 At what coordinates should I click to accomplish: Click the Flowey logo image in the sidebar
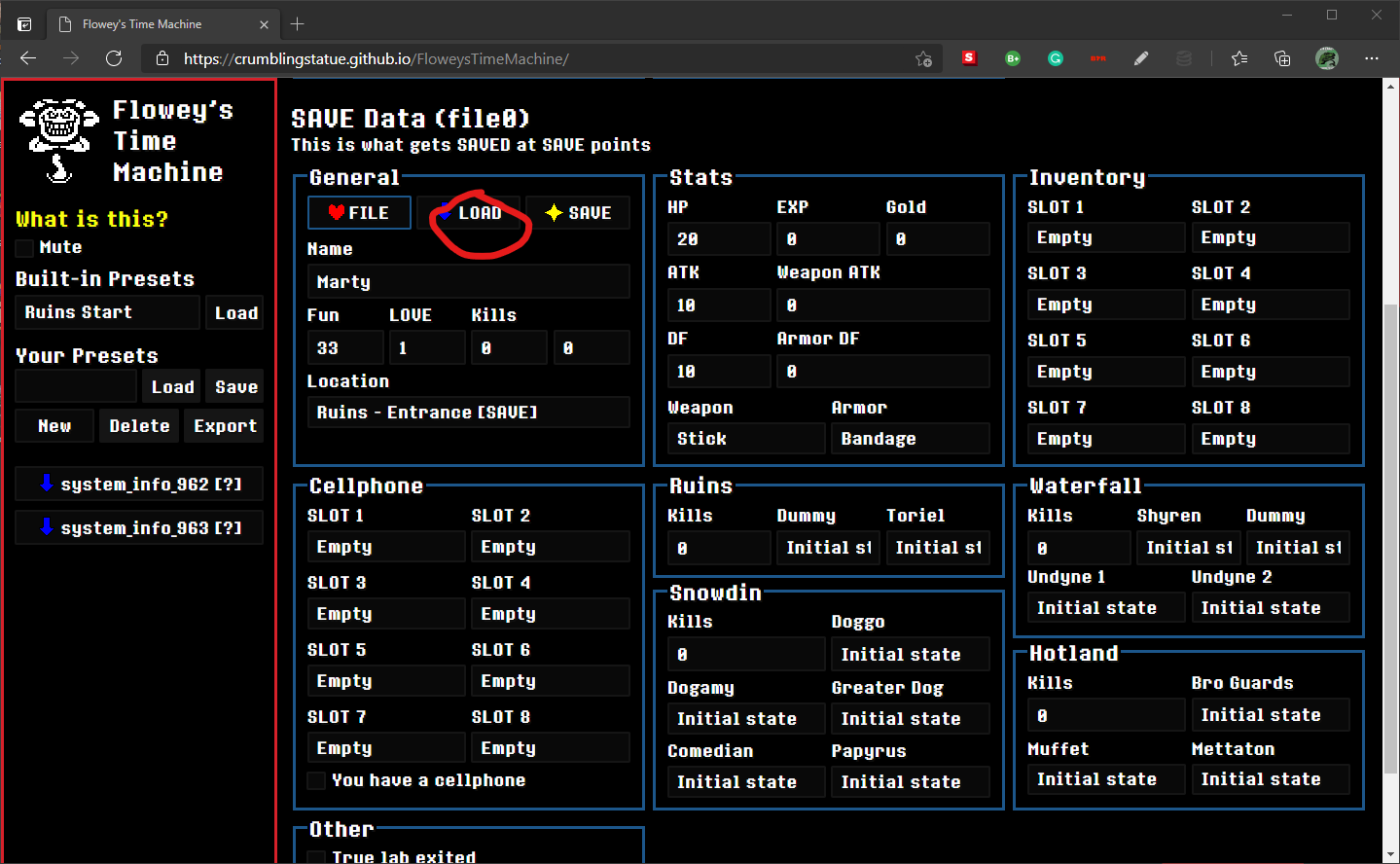[58, 140]
